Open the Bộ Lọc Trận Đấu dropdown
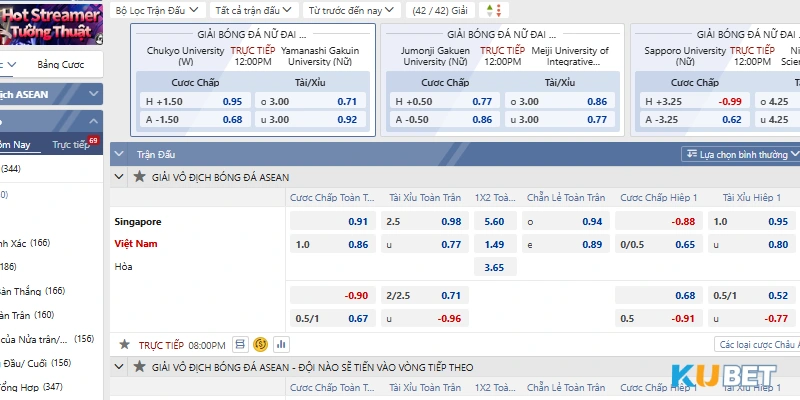Viewport: 800px width, 400px height. click(157, 10)
